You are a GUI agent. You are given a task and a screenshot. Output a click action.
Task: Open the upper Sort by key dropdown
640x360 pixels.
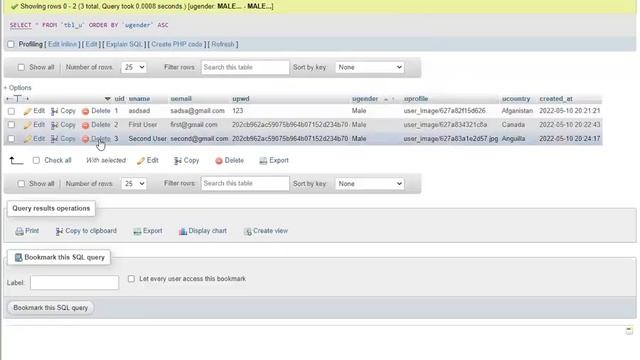pyautogui.click(x=369, y=67)
